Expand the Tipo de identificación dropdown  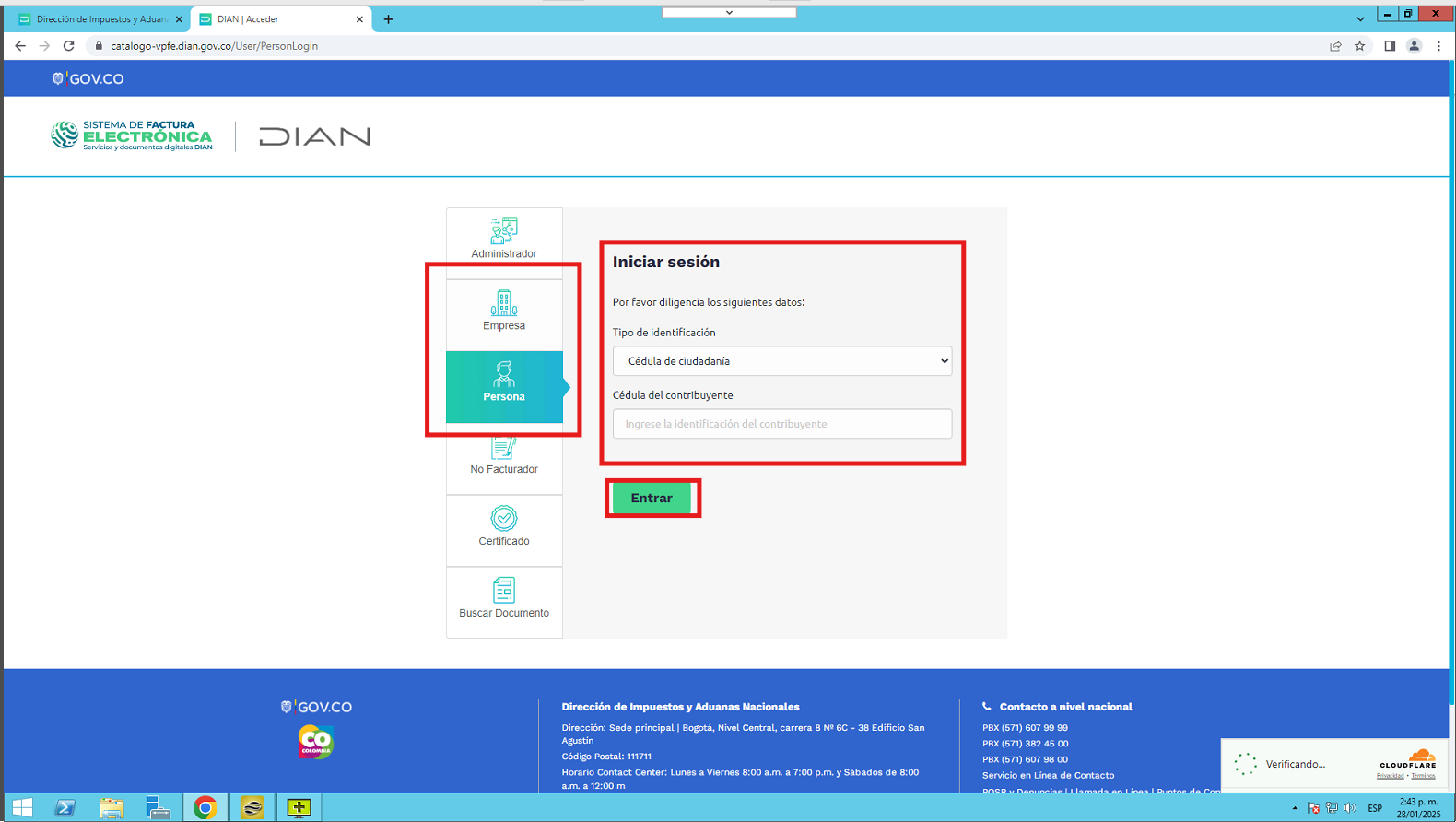click(781, 361)
